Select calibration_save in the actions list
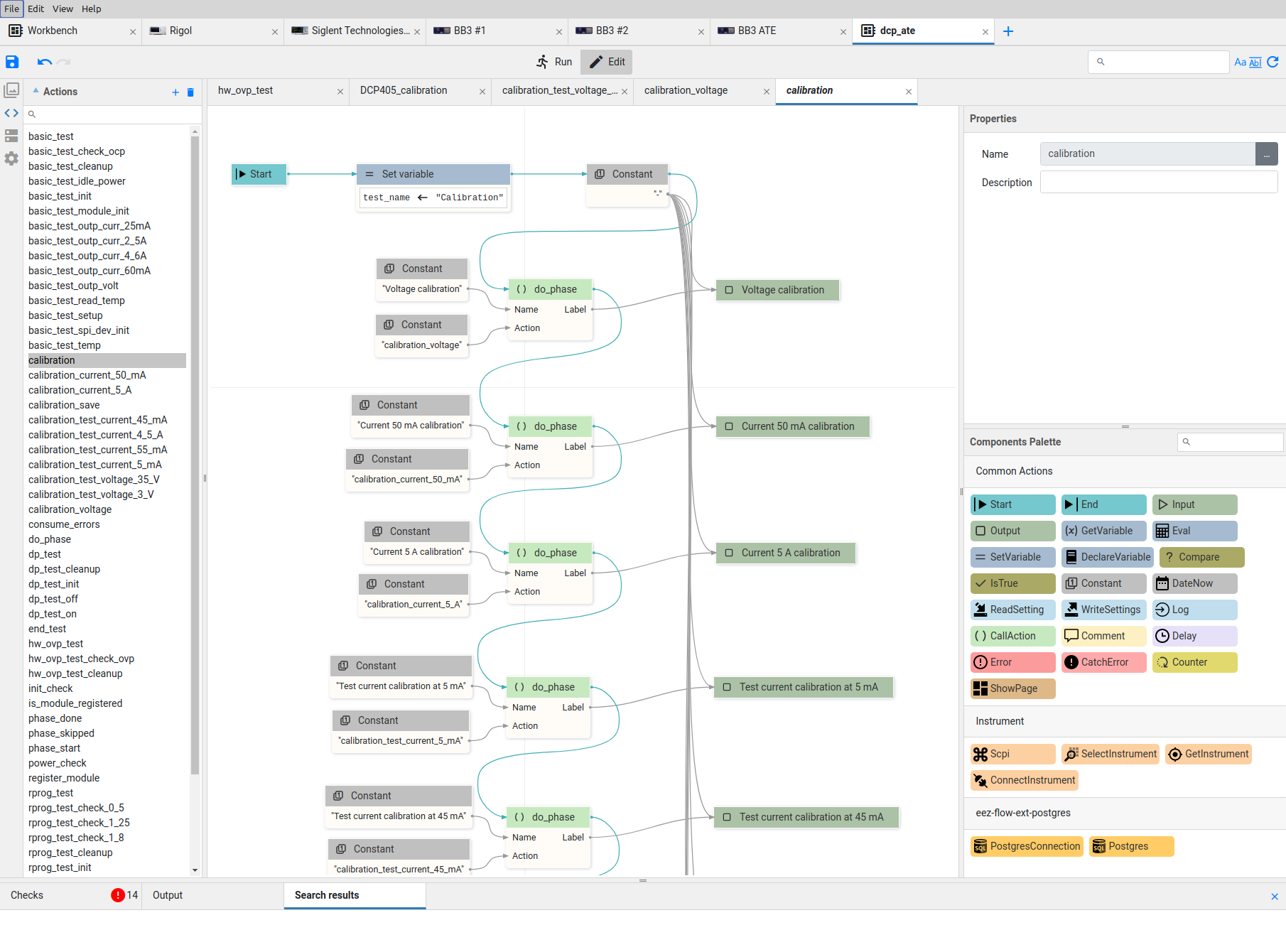1286x952 pixels. [64, 405]
